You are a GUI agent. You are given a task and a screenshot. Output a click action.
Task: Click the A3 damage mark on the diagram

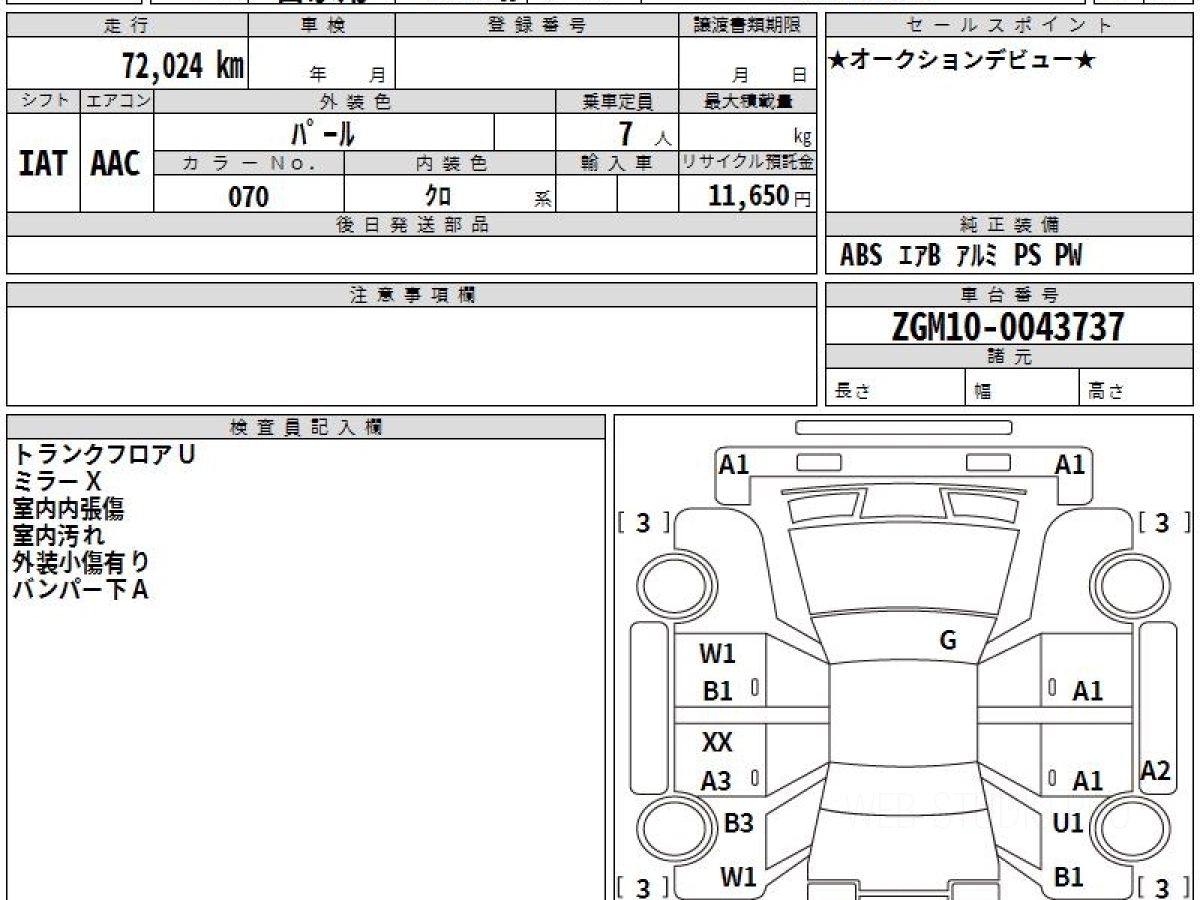[x=716, y=782]
